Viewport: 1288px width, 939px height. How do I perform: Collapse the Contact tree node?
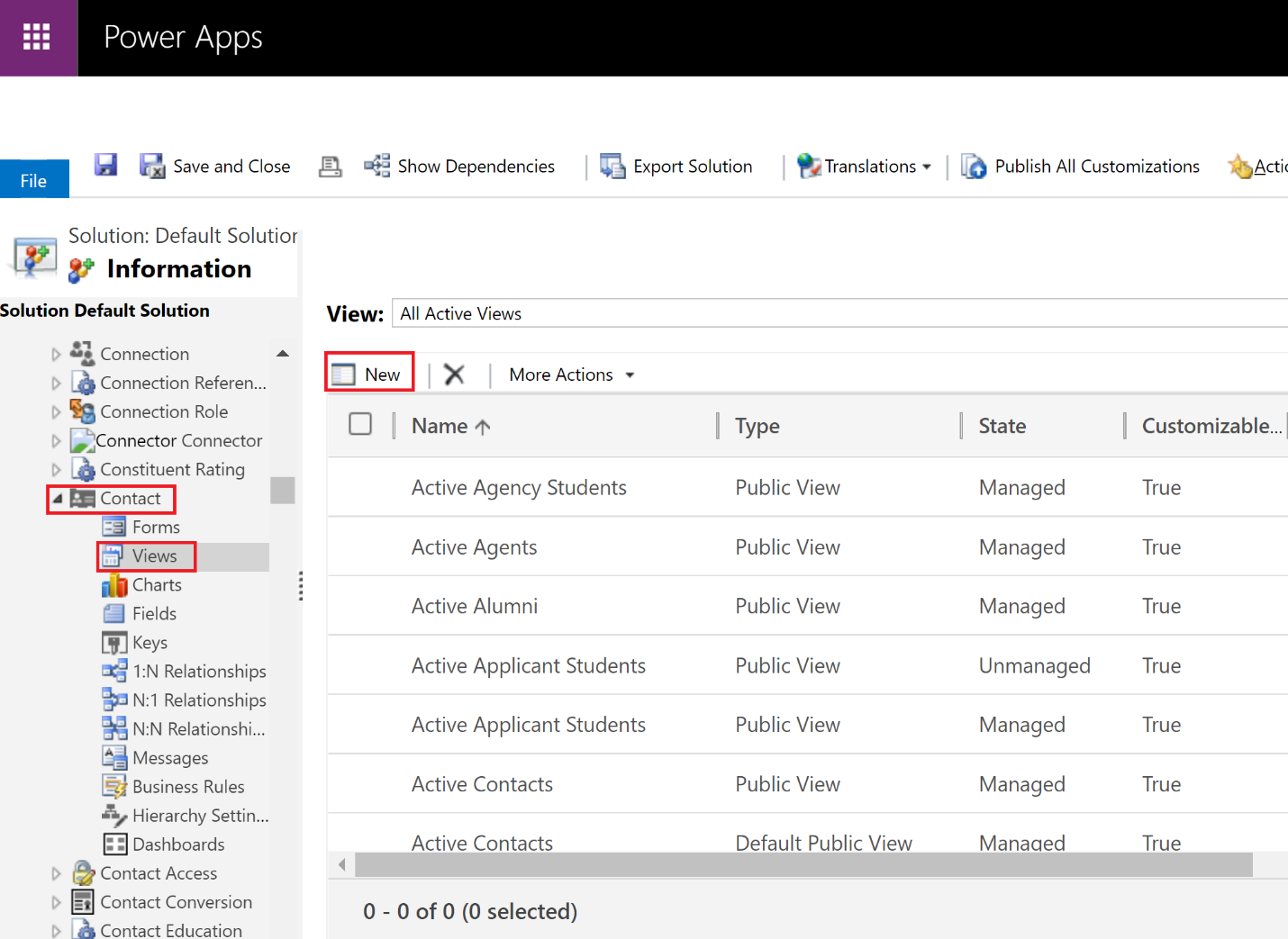tap(58, 498)
